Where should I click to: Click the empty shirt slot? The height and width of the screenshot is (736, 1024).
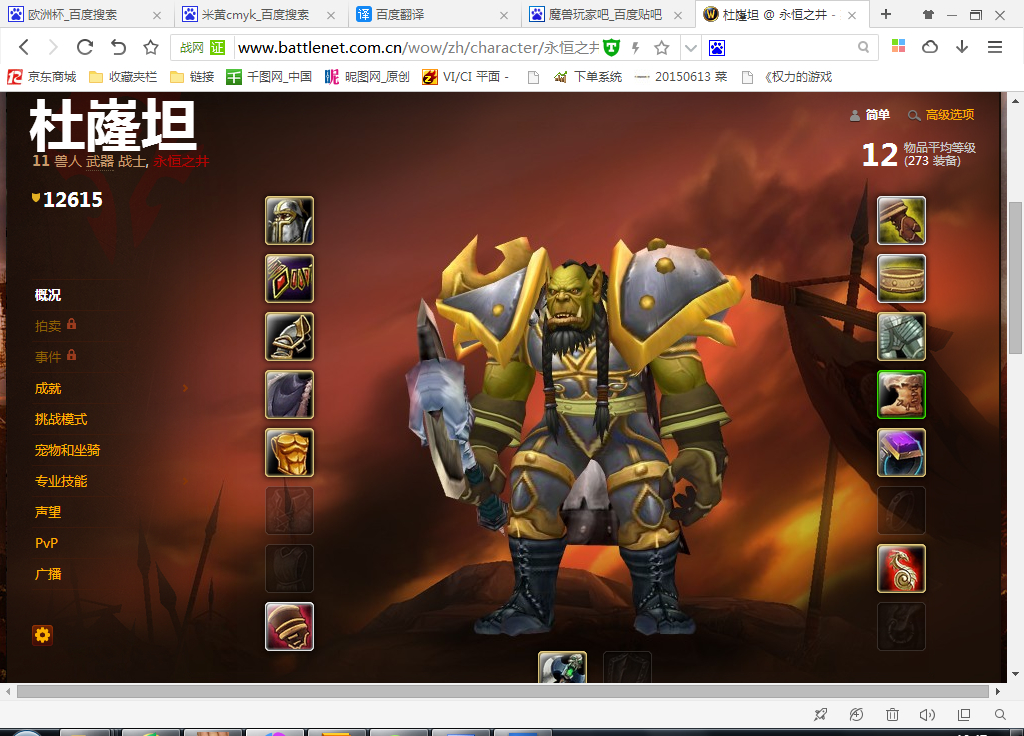289,511
